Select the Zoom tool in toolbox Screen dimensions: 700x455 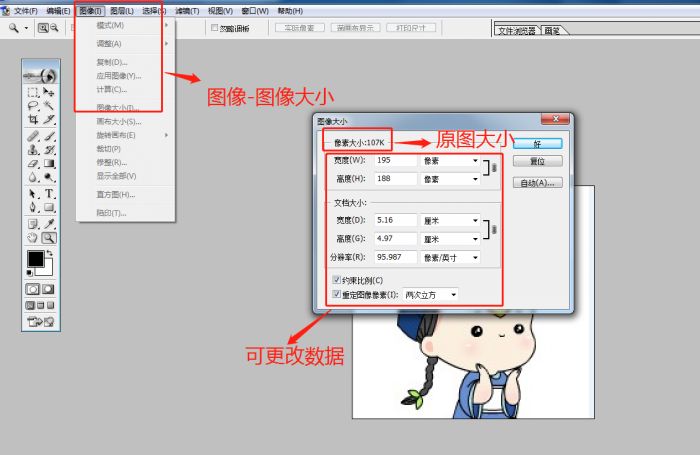coord(49,238)
